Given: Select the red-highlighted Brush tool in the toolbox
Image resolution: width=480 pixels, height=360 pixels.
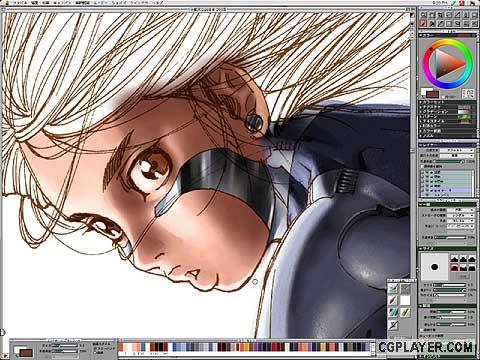Looking at the screenshot, I should coord(423,23).
